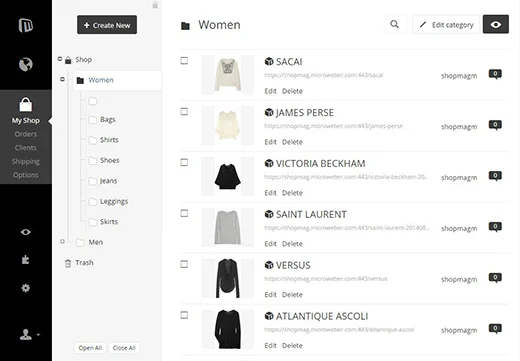Check the SAINT LAURENT product checkbox
Viewport: 520px width, 361px height.
(x=184, y=213)
